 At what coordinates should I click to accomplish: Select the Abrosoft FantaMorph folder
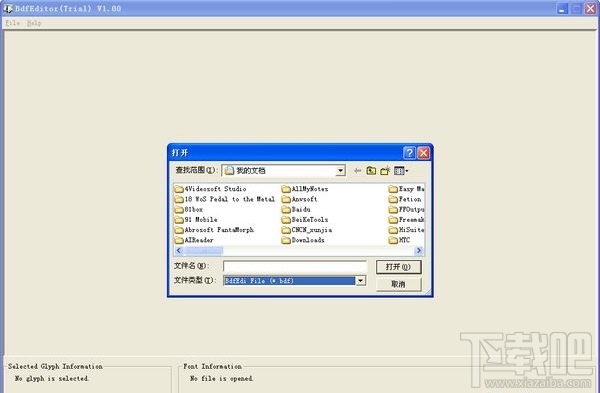tap(214, 230)
